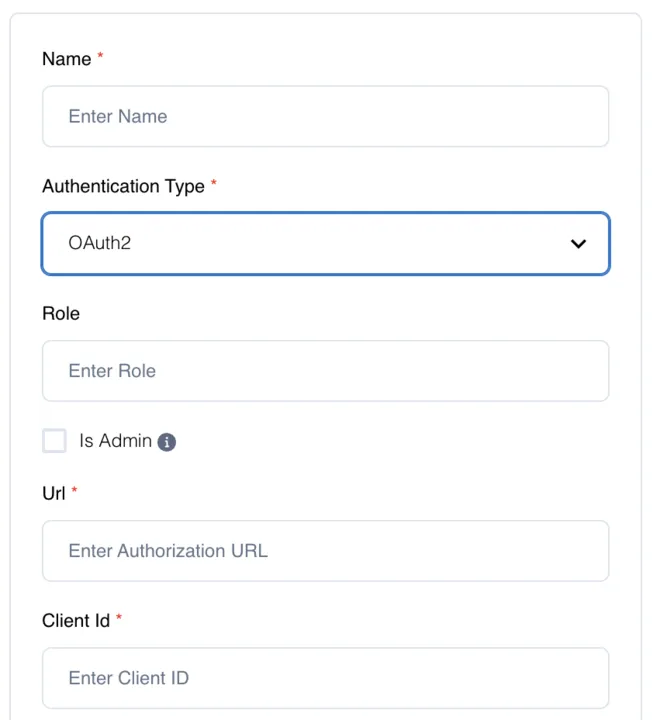Click the selected OAuth2 value
The width and height of the screenshot is (653, 720).
(x=100, y=243)
